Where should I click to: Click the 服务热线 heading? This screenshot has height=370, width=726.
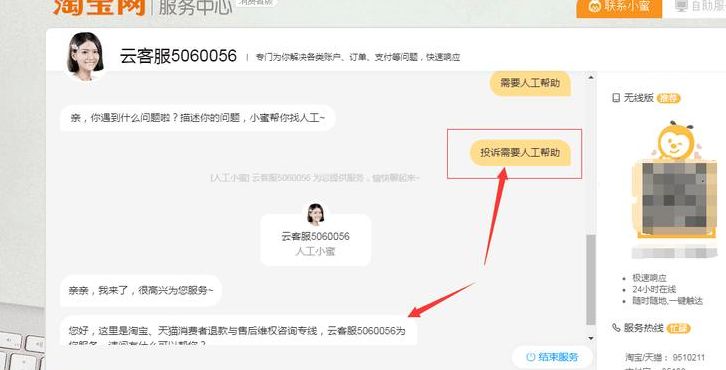[644, 328]
